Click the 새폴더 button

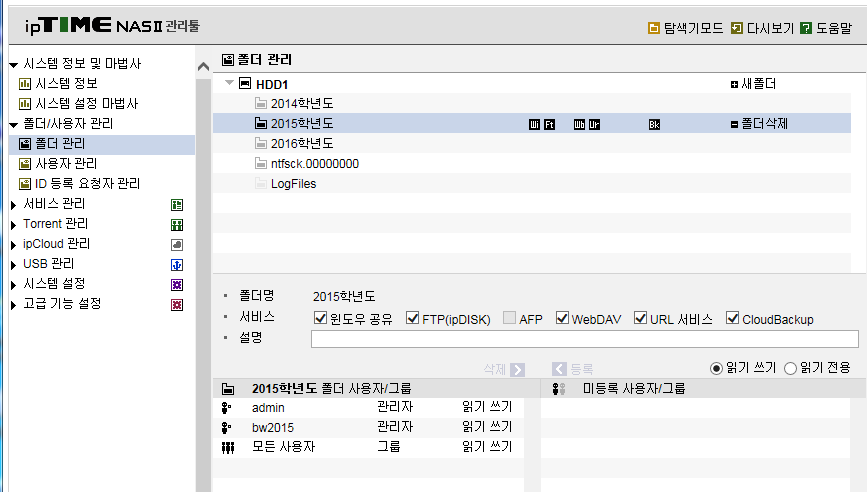[x=753, y=84]
